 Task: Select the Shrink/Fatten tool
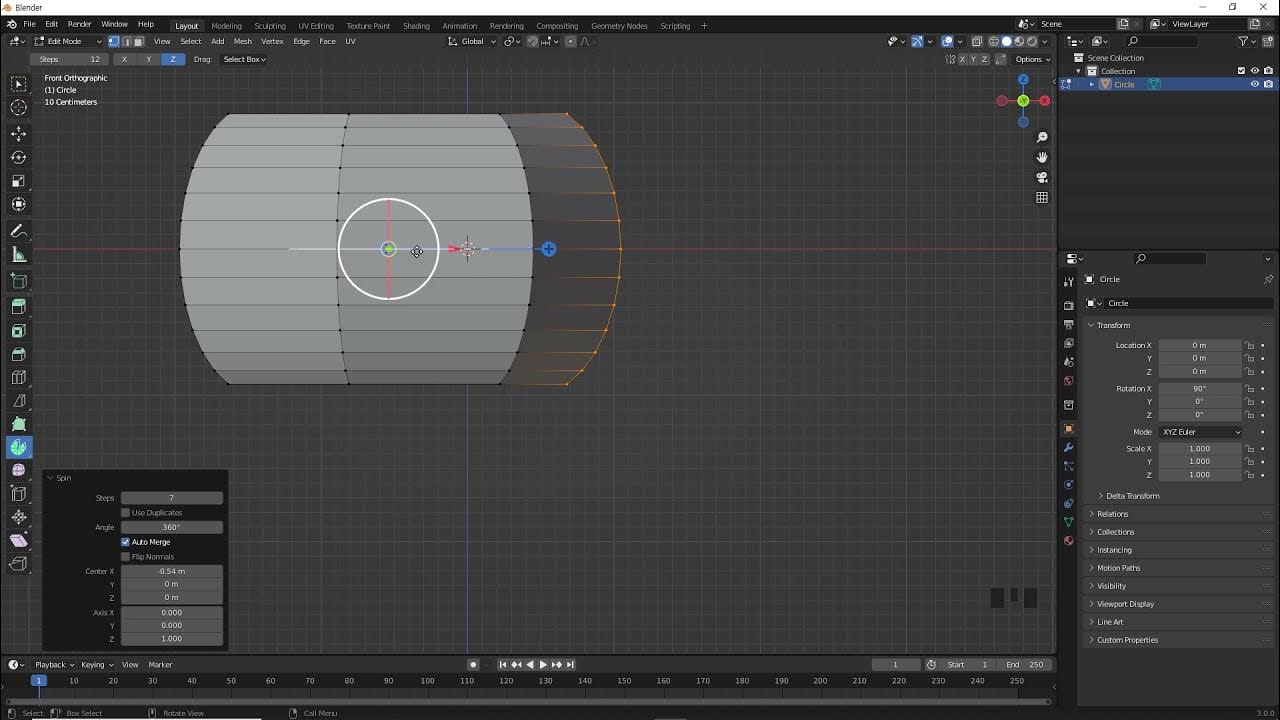pyautogui.click(x=19, y=517)
